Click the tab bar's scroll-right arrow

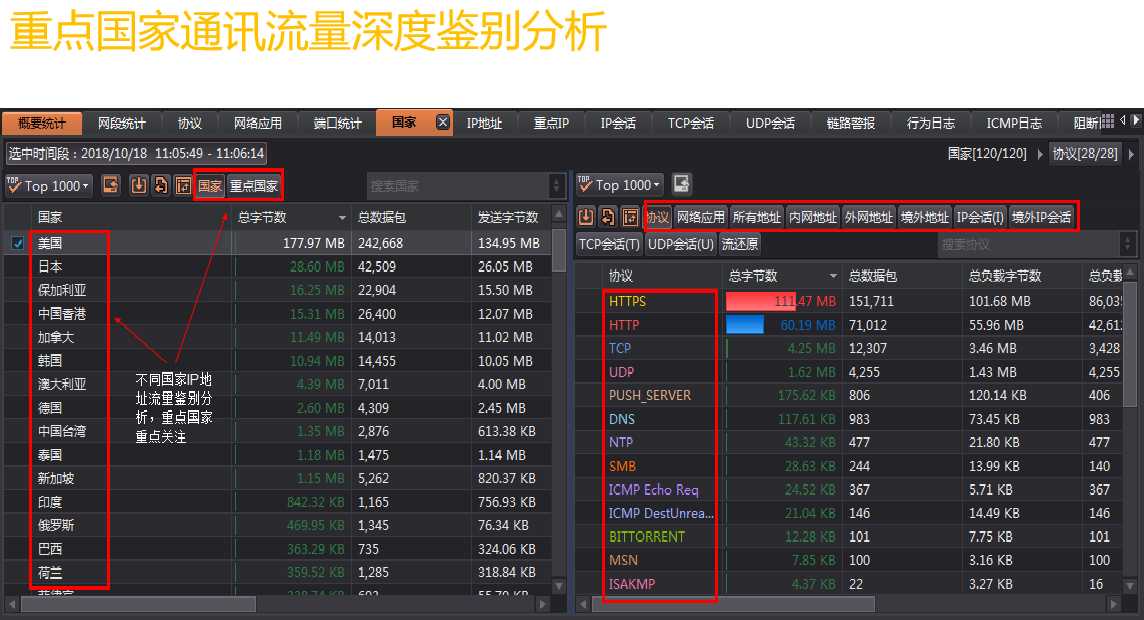(x=1135, y=120)
